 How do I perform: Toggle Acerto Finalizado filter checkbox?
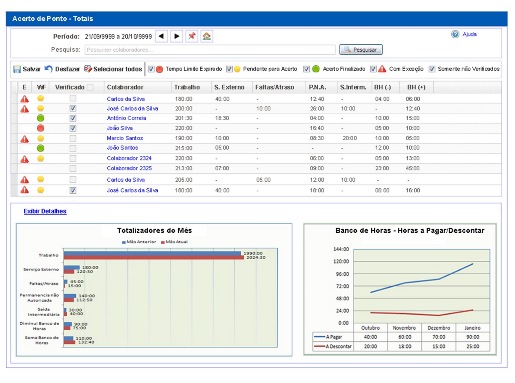pos(306,69)
